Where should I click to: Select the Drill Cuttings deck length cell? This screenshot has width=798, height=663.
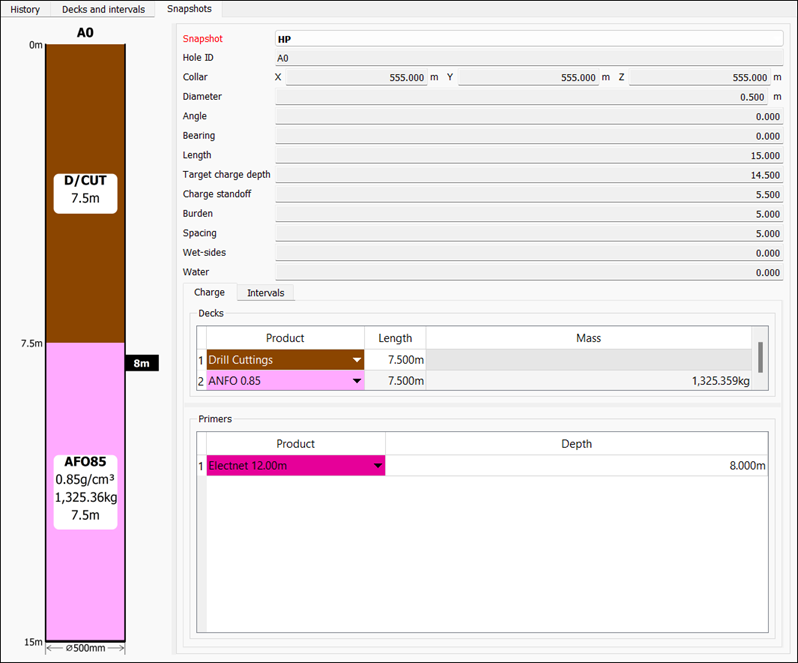pos(395,360)
